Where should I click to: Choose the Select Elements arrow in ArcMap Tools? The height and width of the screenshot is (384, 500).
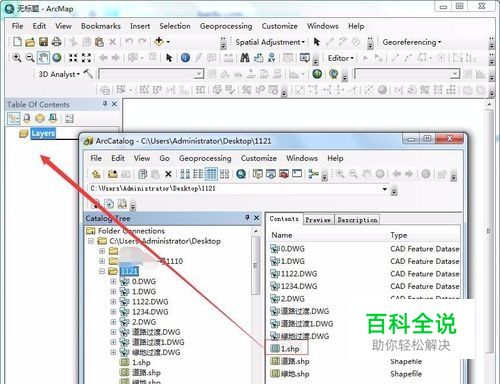pos(169,58)
